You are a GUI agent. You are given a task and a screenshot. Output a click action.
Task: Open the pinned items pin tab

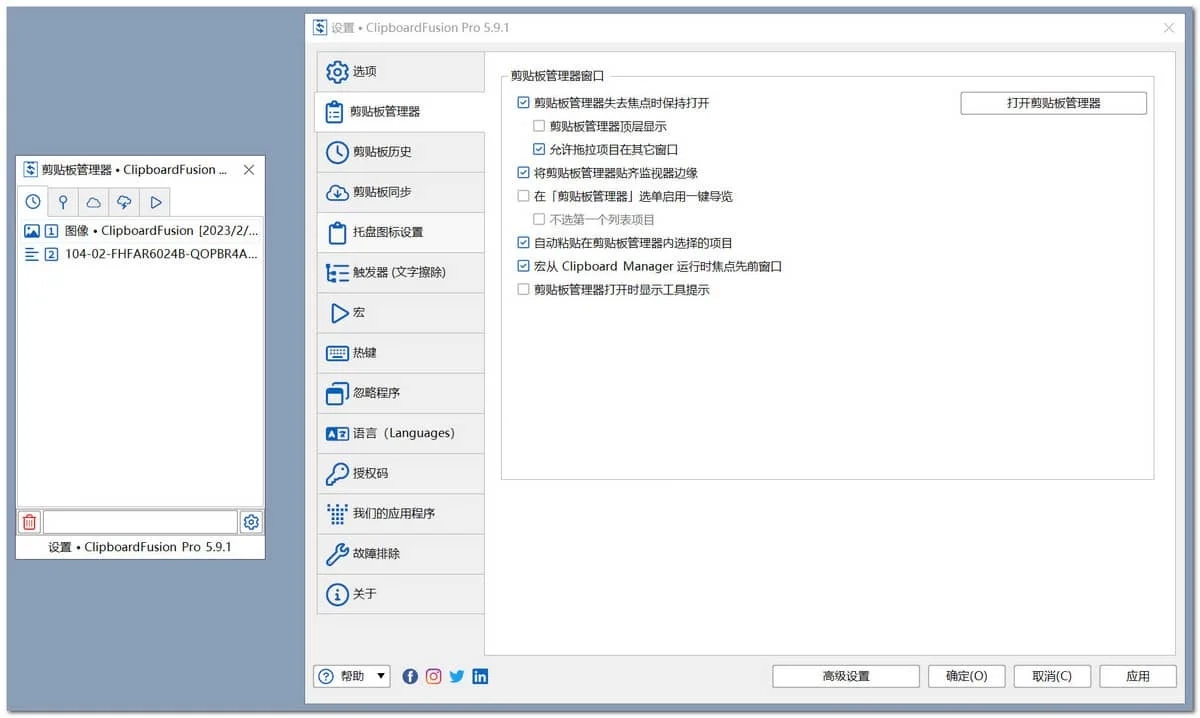63,202
